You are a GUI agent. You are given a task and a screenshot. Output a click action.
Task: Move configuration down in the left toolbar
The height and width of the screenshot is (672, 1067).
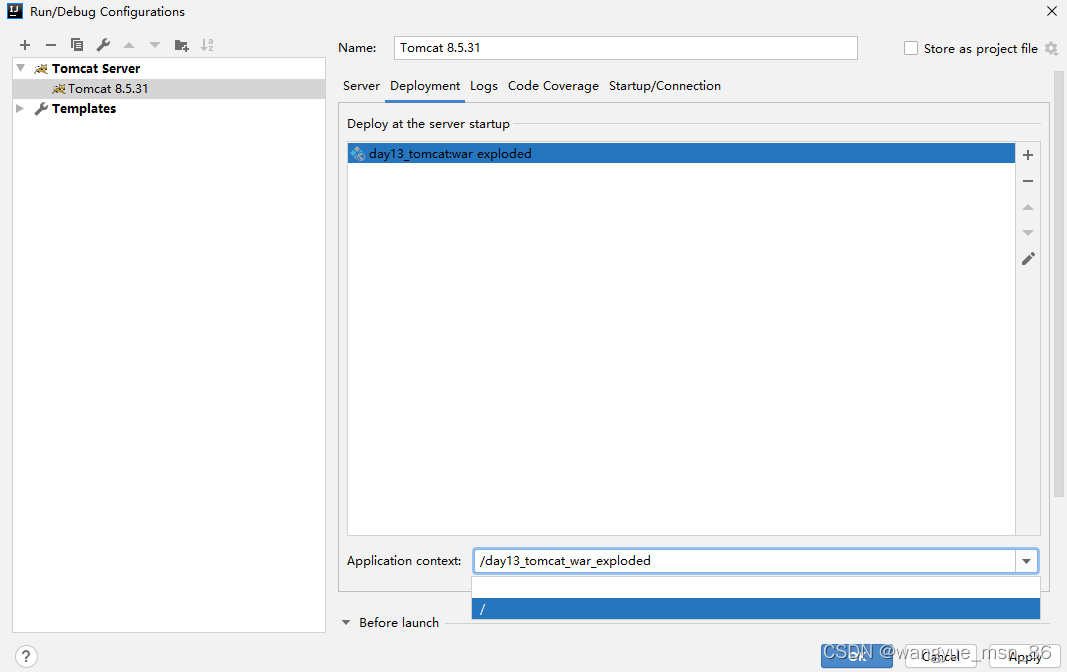[x=155, y=45]
